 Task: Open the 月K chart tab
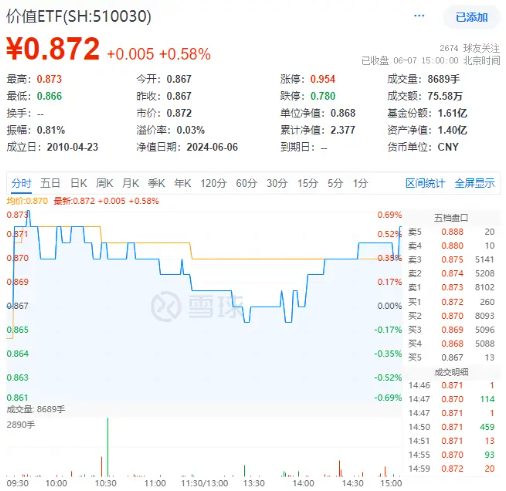click(x=131, y=183)
